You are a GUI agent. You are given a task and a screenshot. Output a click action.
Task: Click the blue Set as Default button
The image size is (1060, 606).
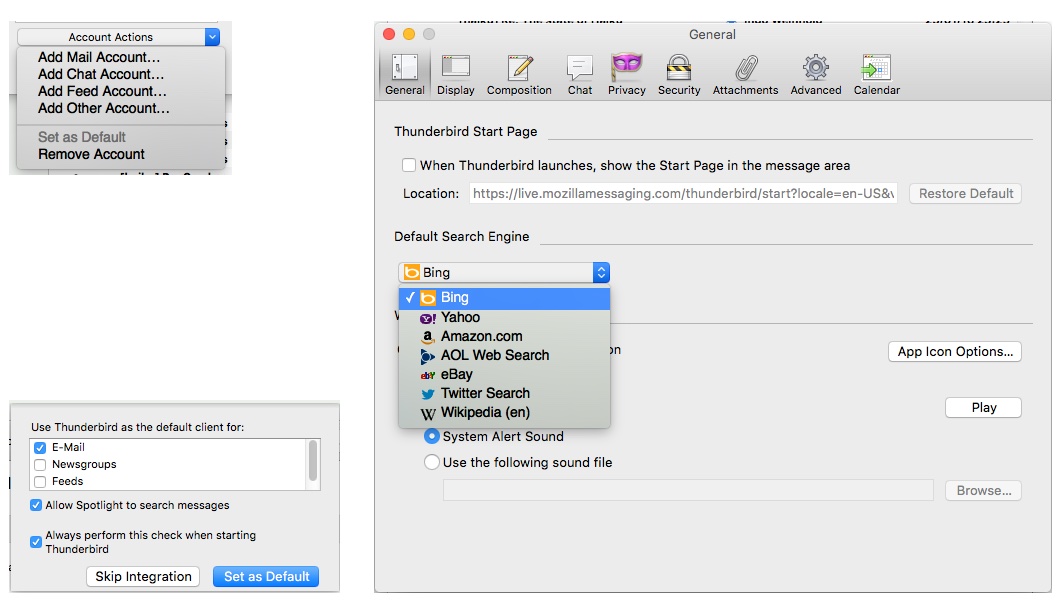[x=266, y=577]
